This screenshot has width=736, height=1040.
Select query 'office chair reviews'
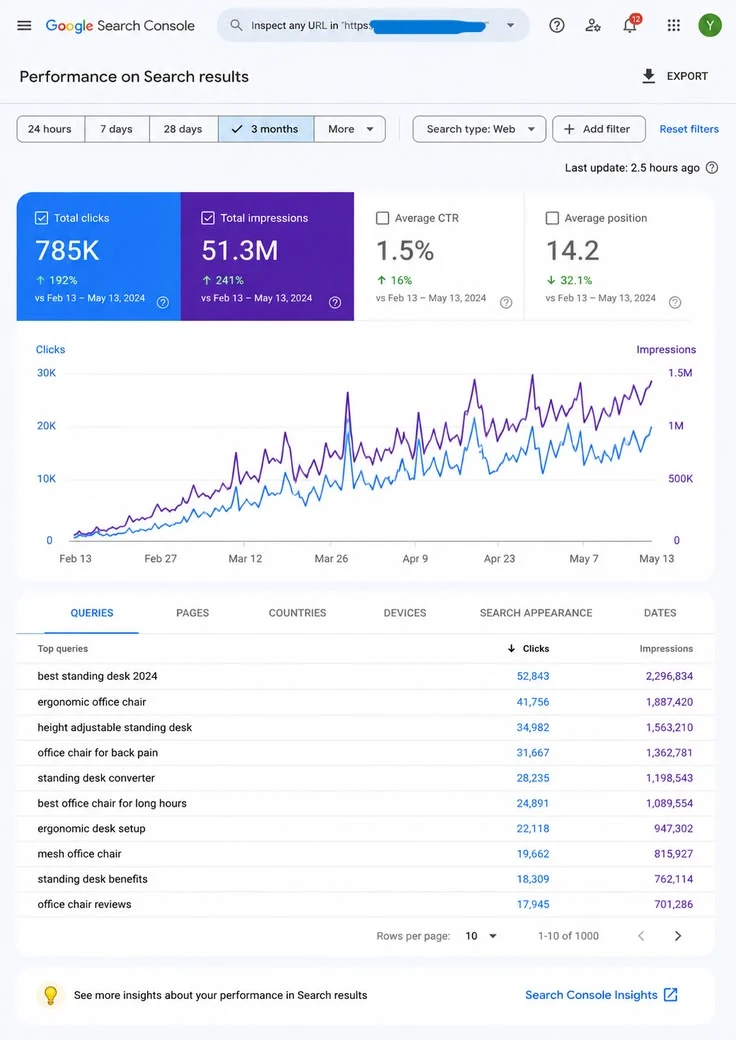84,904
